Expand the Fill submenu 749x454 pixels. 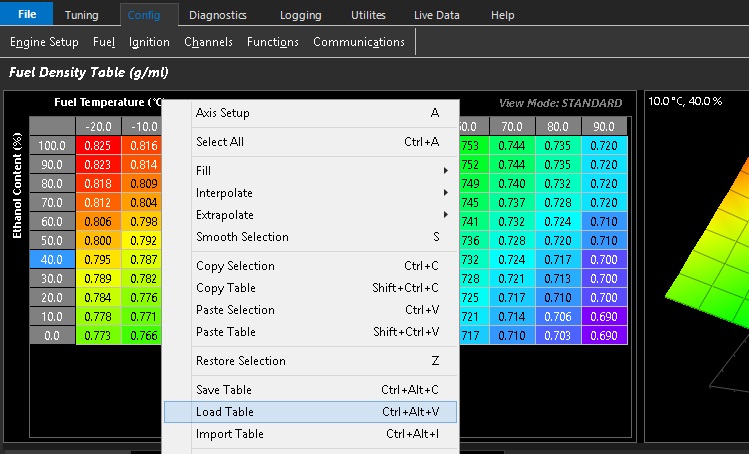coord(310,171)
